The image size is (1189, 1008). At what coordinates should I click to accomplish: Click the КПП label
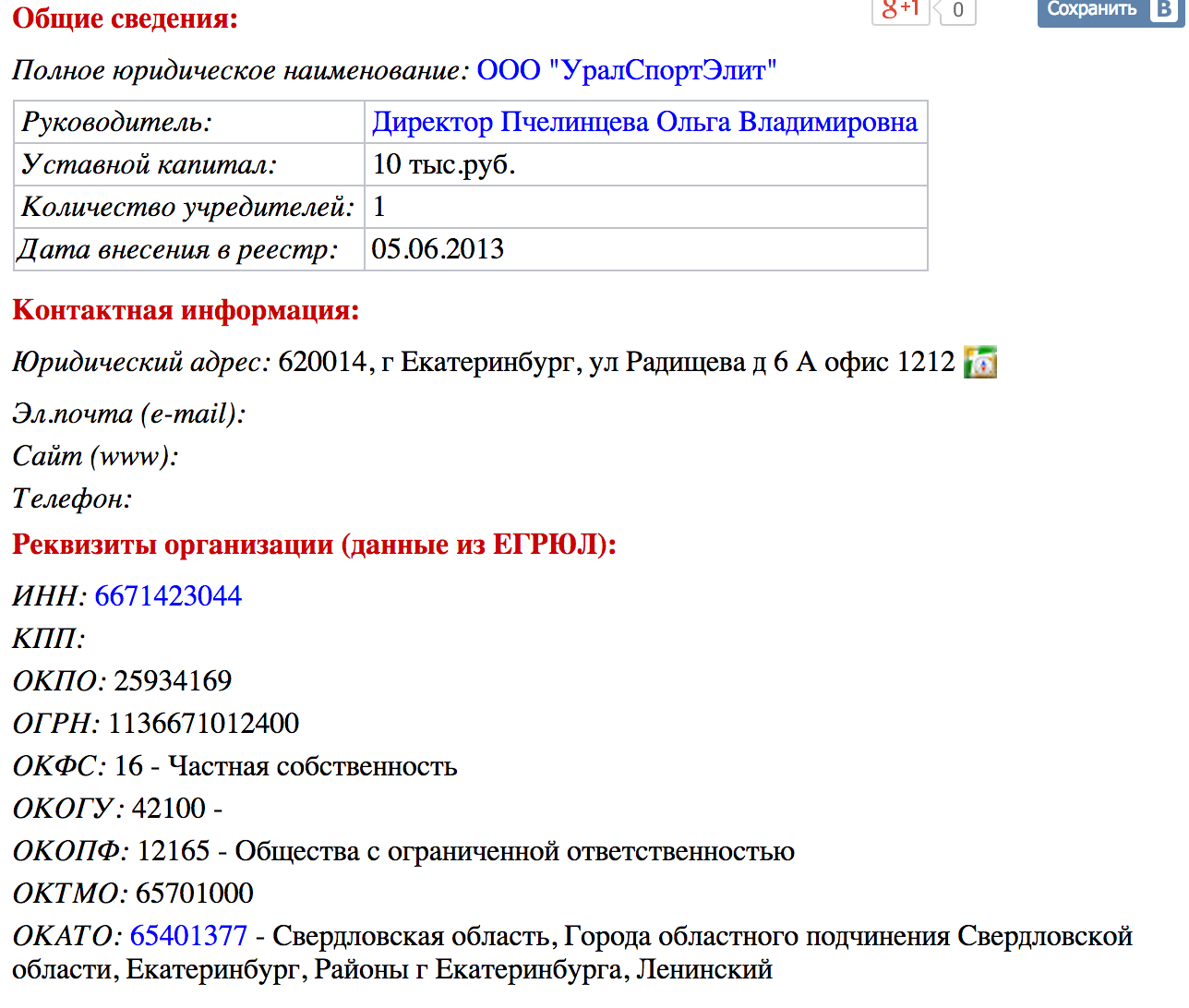point(49,639)
